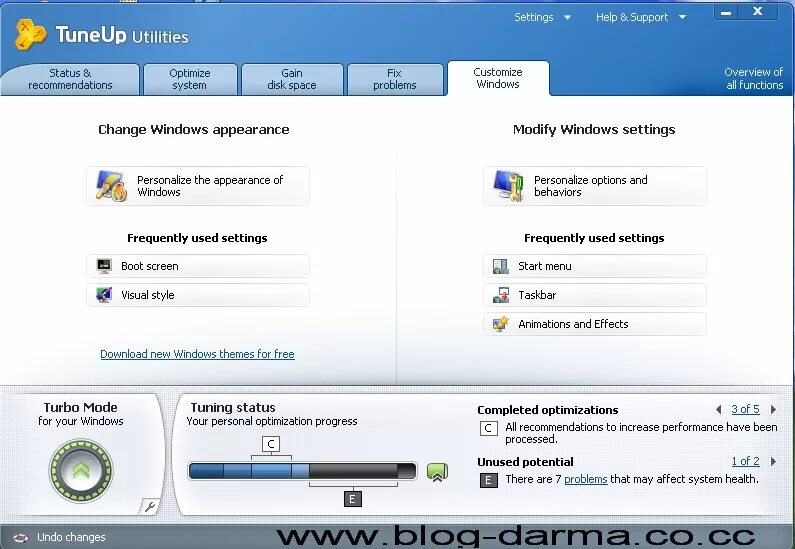Click the Boot screen monitor icon
Screen dimensions: 795x549
pyautogui.click(x=104, y=266)
